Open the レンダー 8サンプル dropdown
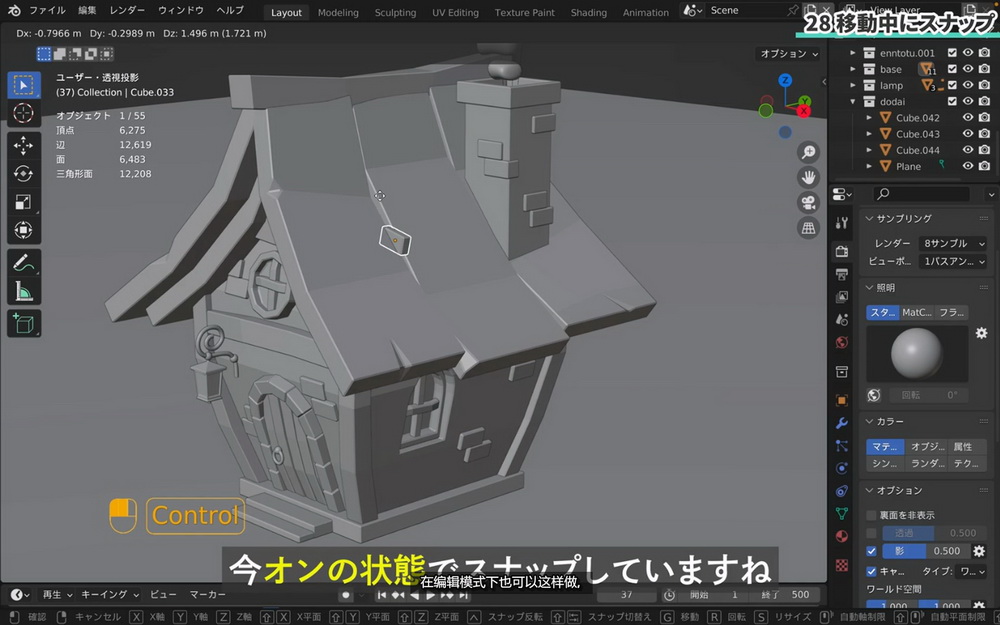 click(952, 244)
